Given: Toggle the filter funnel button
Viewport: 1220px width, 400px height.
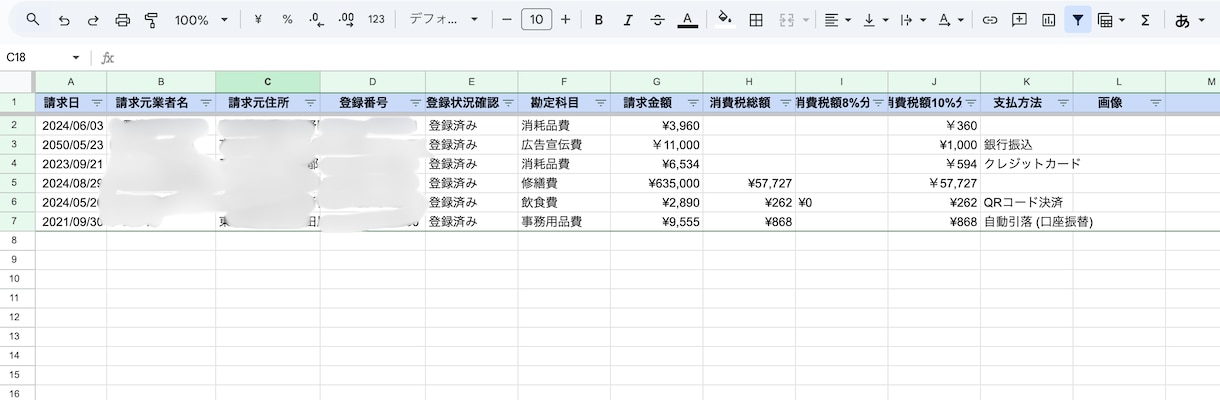Looking at the screenshot, I should (x=1078, y=20).
